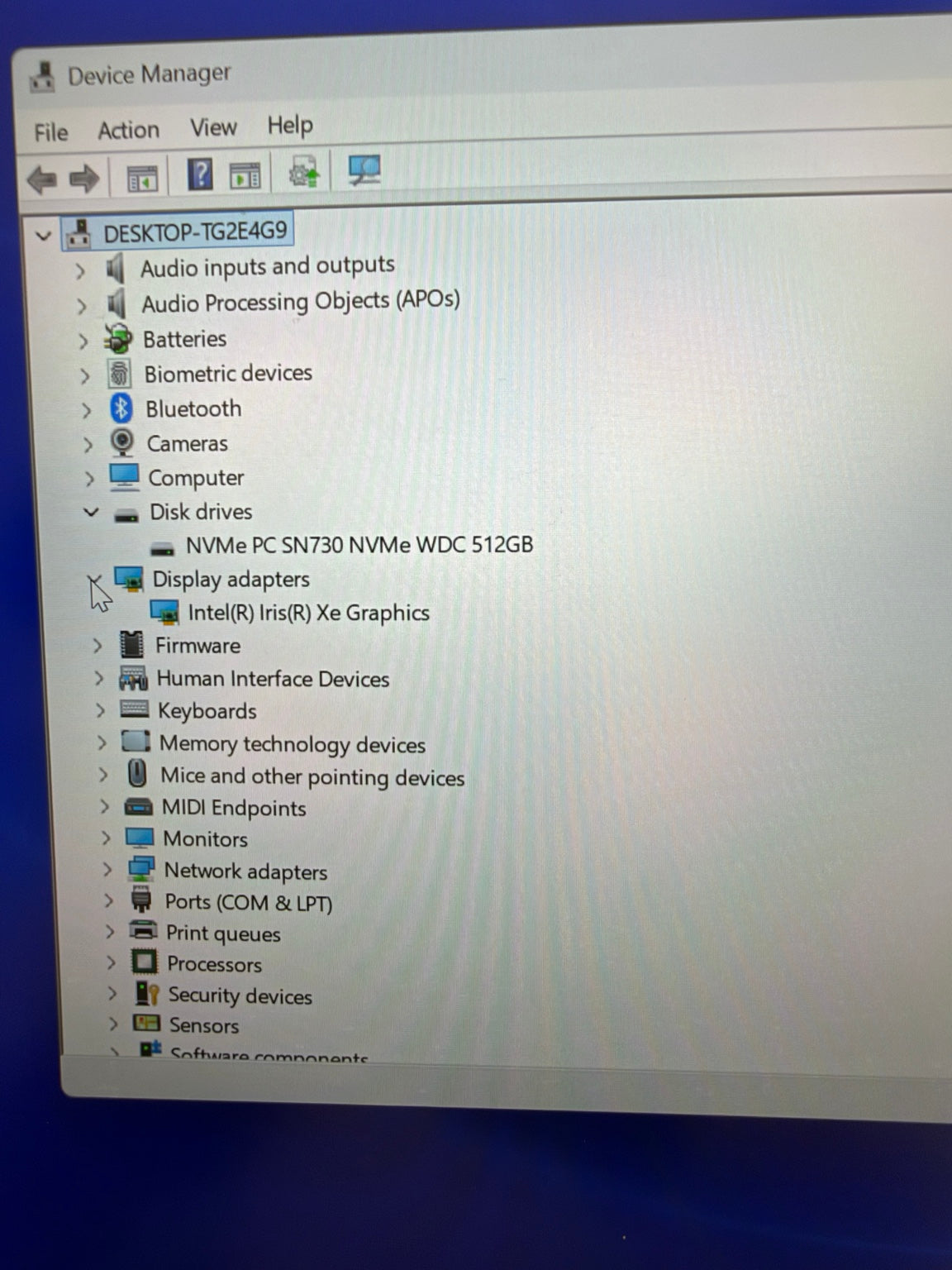Click the Memory technology devices icon
Screen dimensions: 952x1270
(136, 742)
